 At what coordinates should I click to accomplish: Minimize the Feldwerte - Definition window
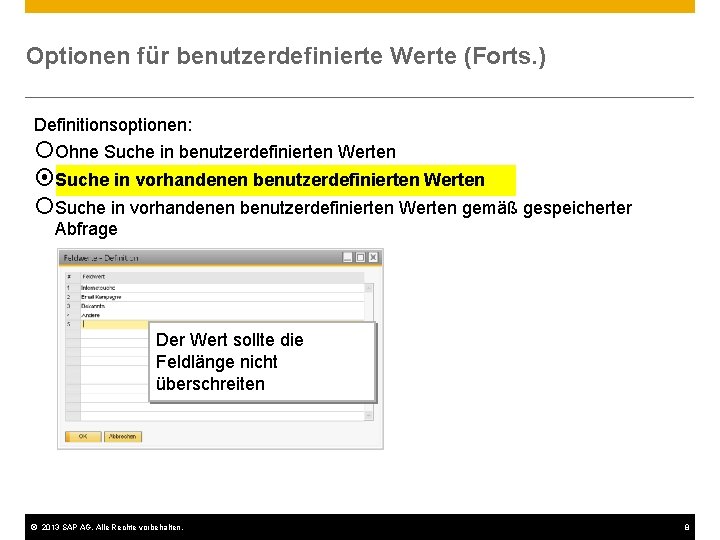348,258
